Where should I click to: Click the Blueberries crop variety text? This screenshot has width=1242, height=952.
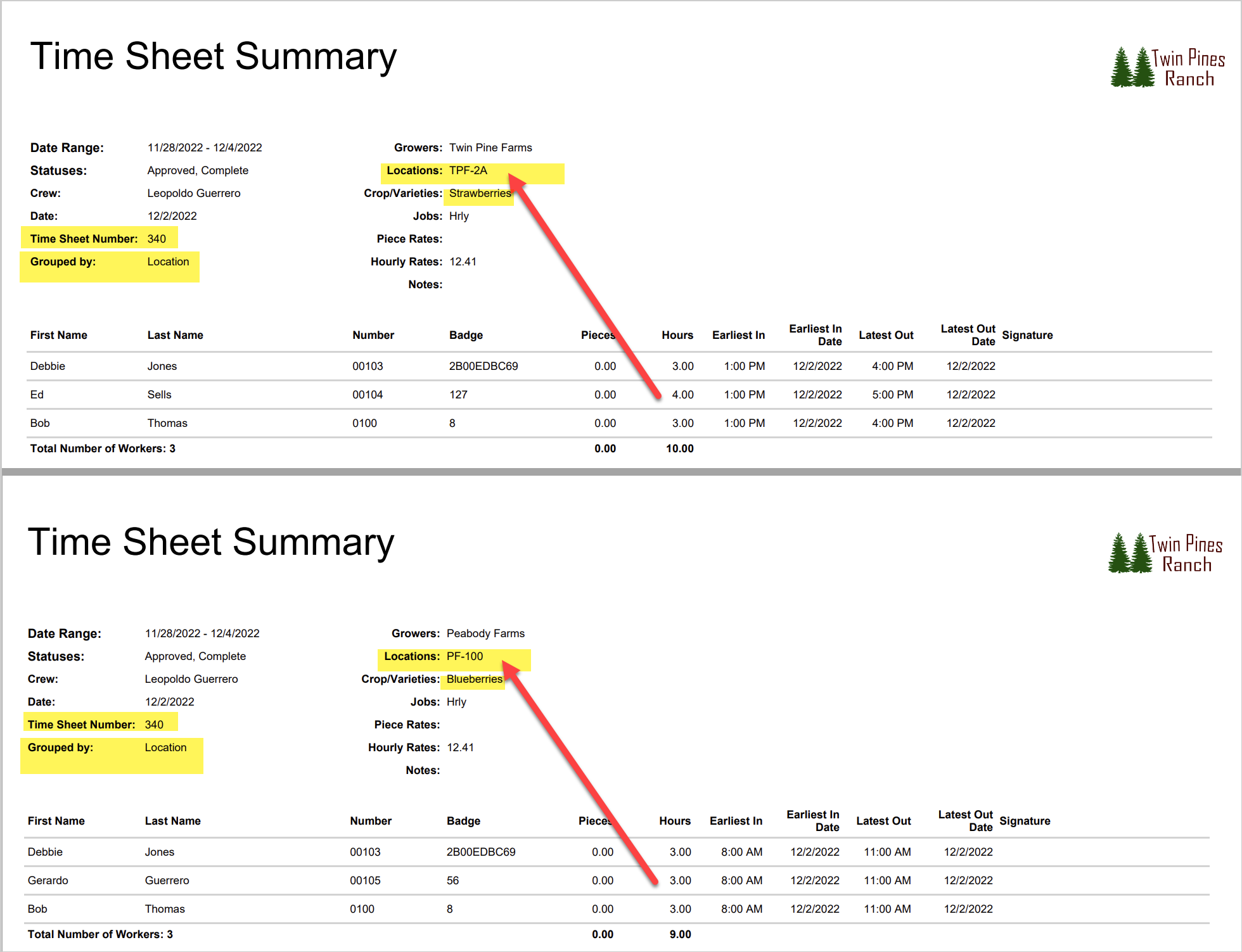tap(474, 679)
